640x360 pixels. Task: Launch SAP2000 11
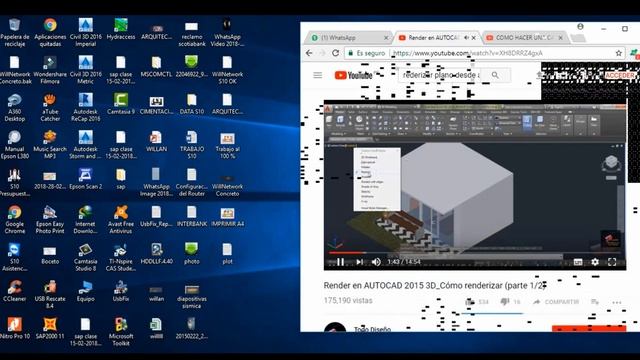[50, 329]
